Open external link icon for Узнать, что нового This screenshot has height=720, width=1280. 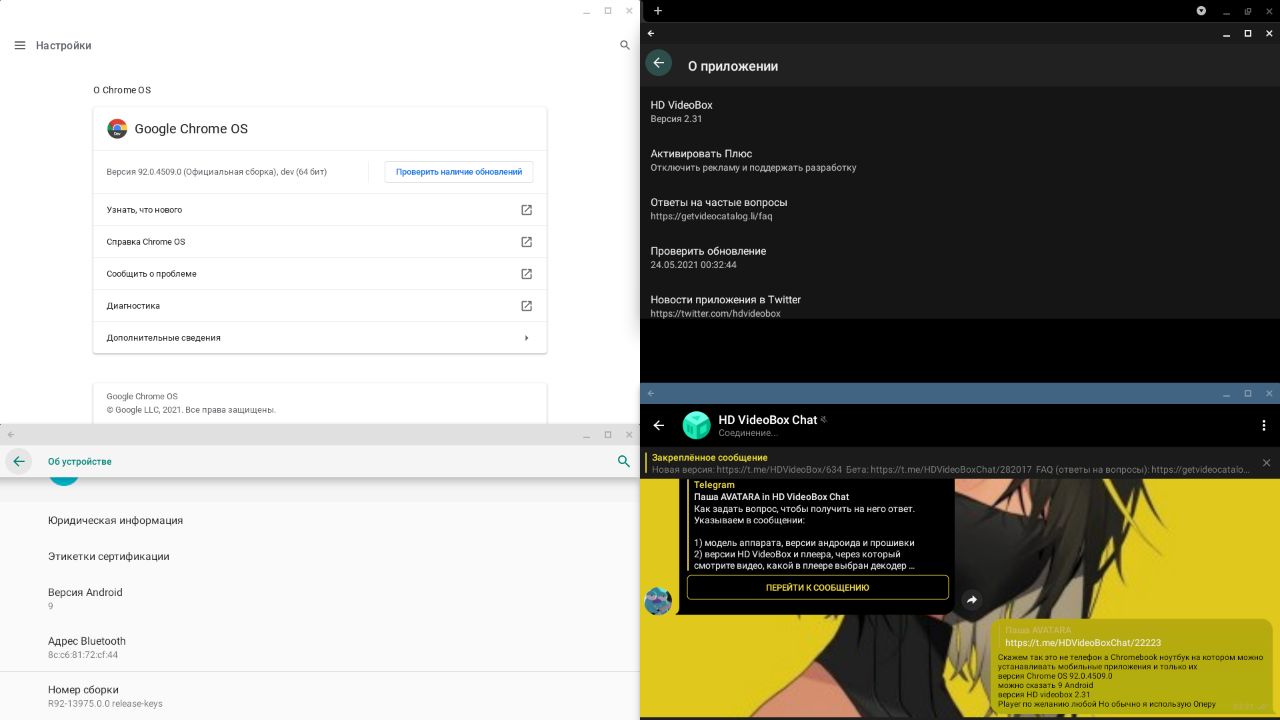coord(527,210)
